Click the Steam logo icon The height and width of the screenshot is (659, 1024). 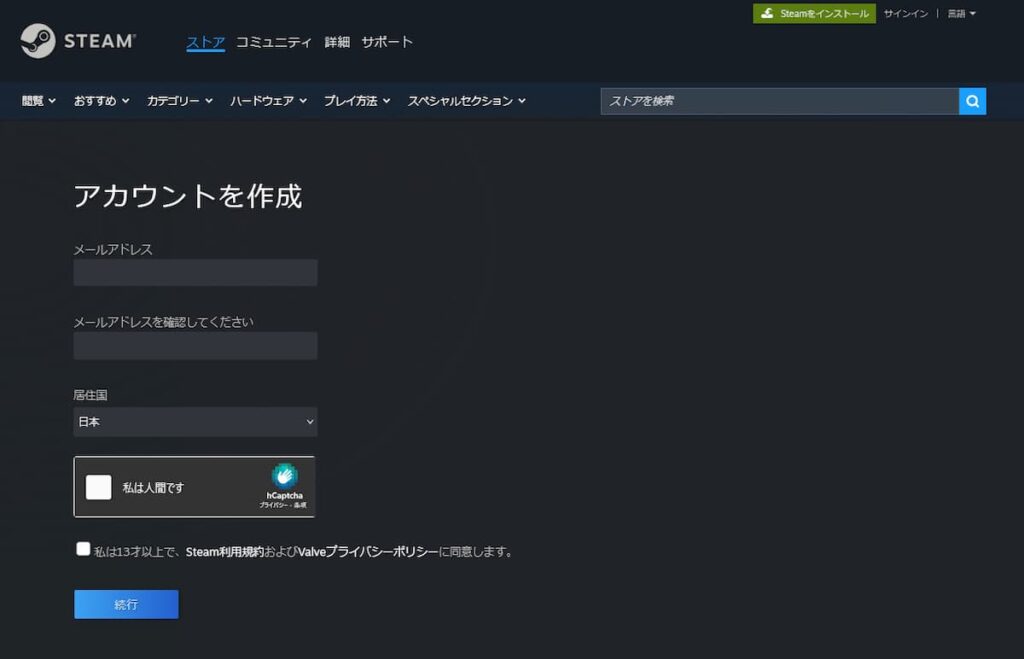[37, 40]
